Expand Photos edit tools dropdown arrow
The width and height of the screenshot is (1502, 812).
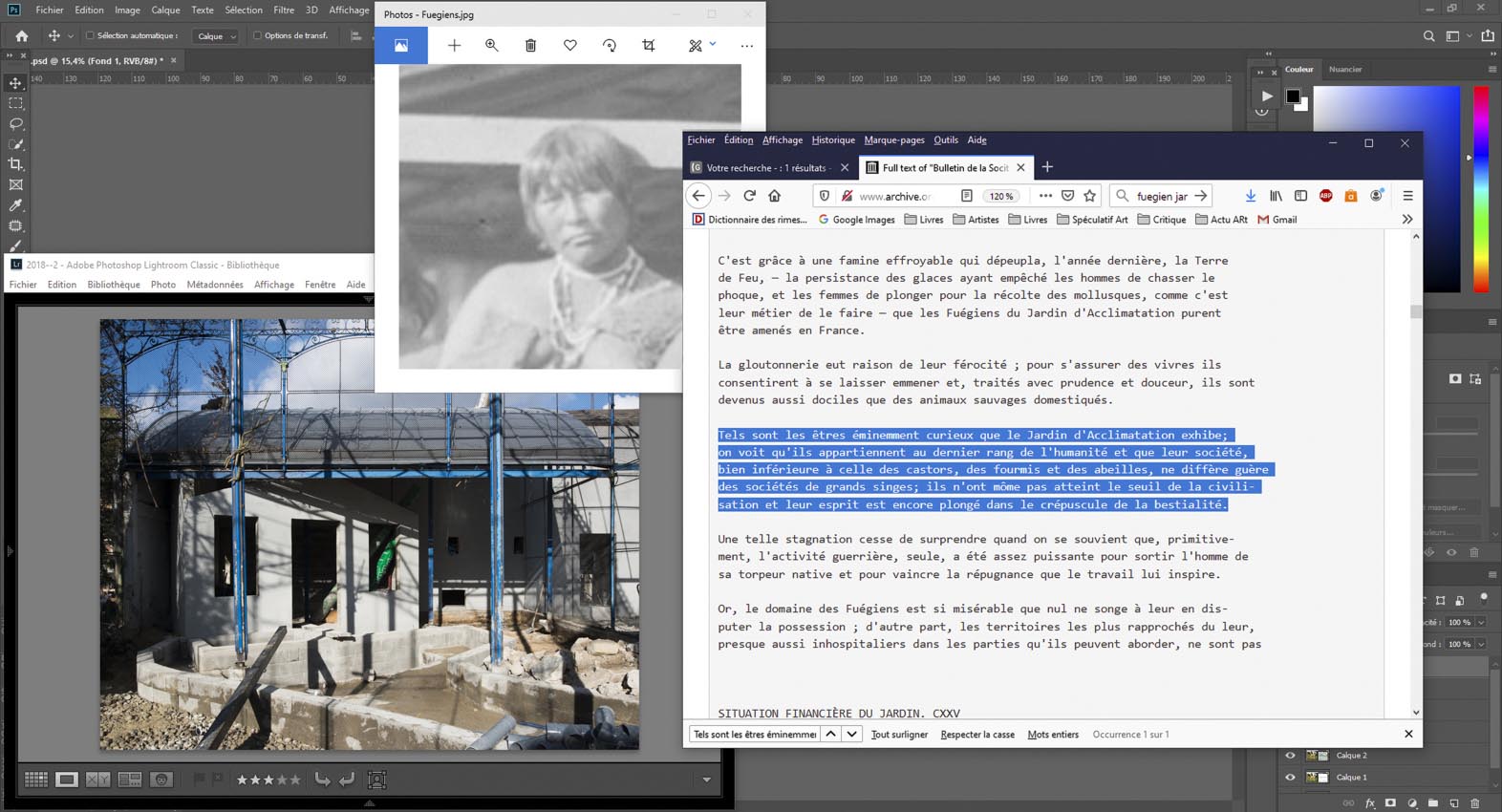[x=713, y=45]
